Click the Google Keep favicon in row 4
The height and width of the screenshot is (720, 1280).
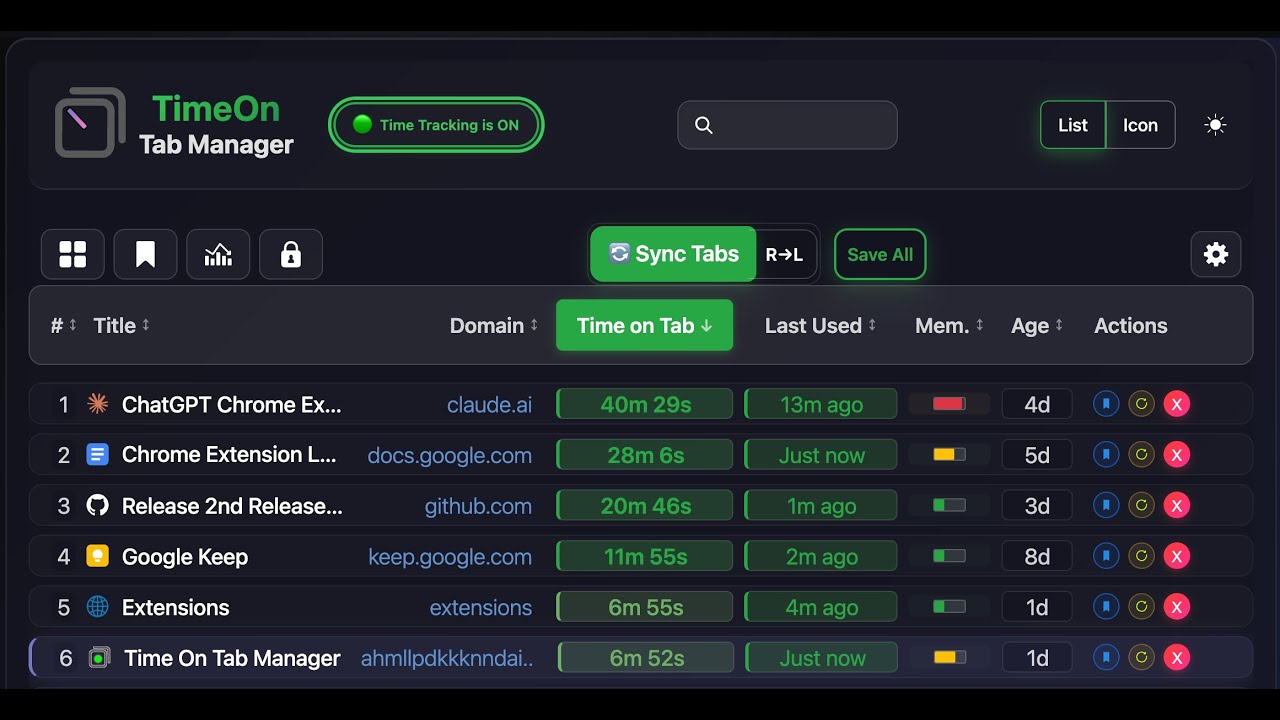click(x=97, y=556)
